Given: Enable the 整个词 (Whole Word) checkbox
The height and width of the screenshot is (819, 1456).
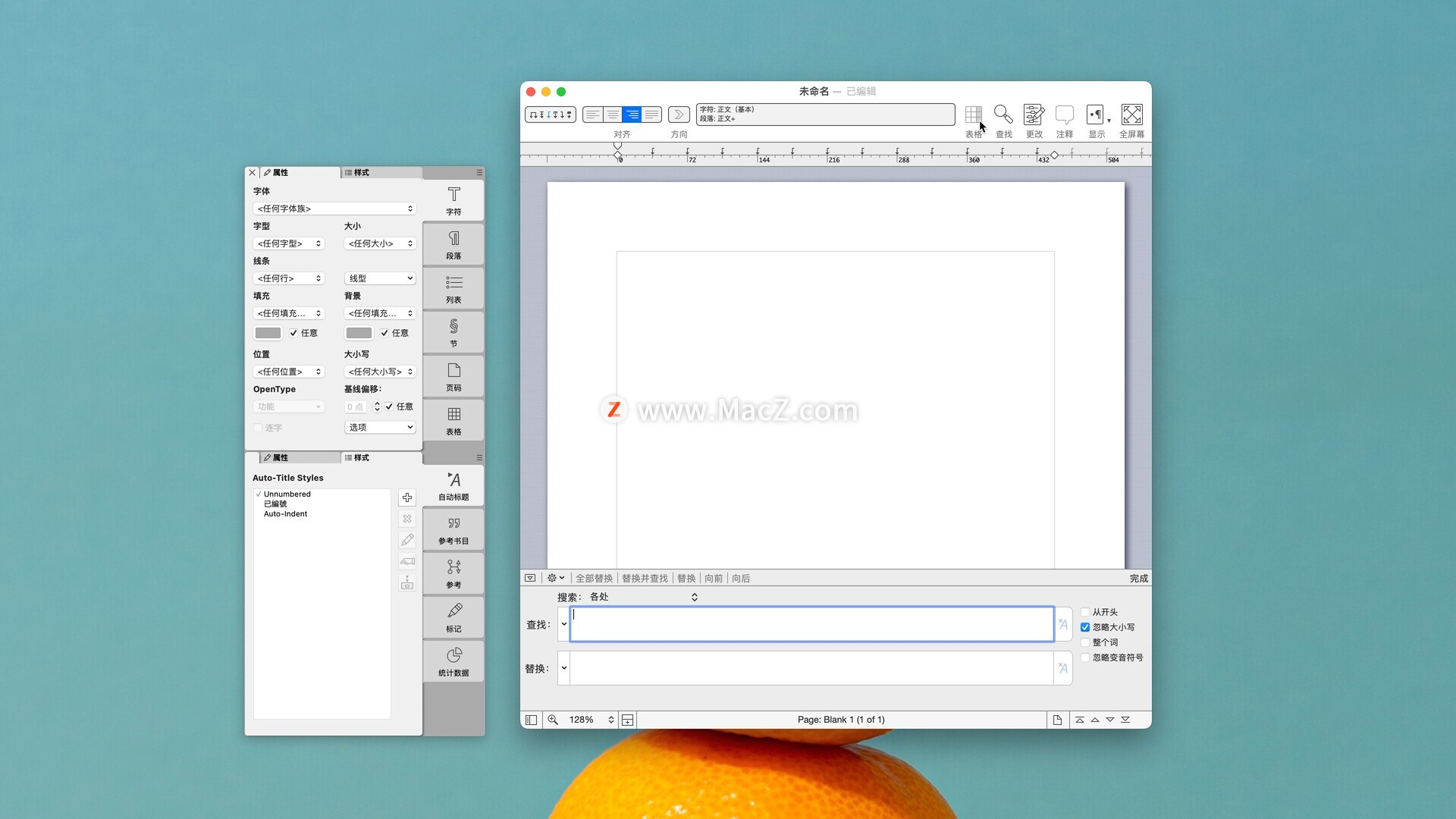Looking at the screenshot, I should coord(1085,642).
